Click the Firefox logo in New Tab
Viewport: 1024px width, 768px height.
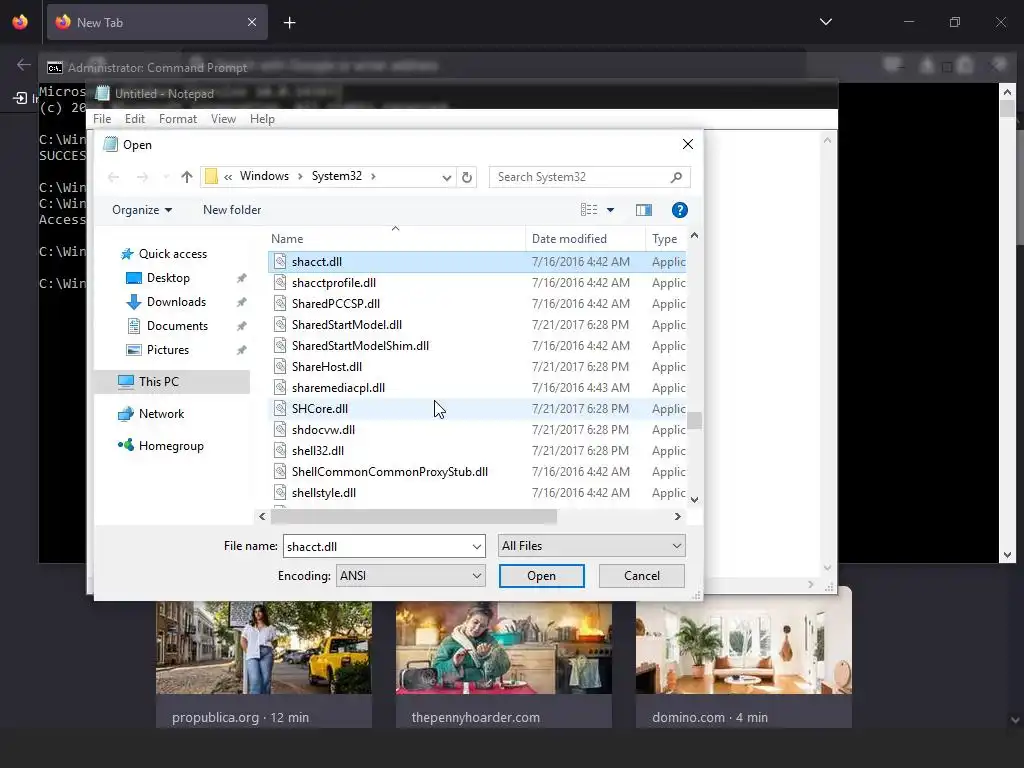(63, 22)
